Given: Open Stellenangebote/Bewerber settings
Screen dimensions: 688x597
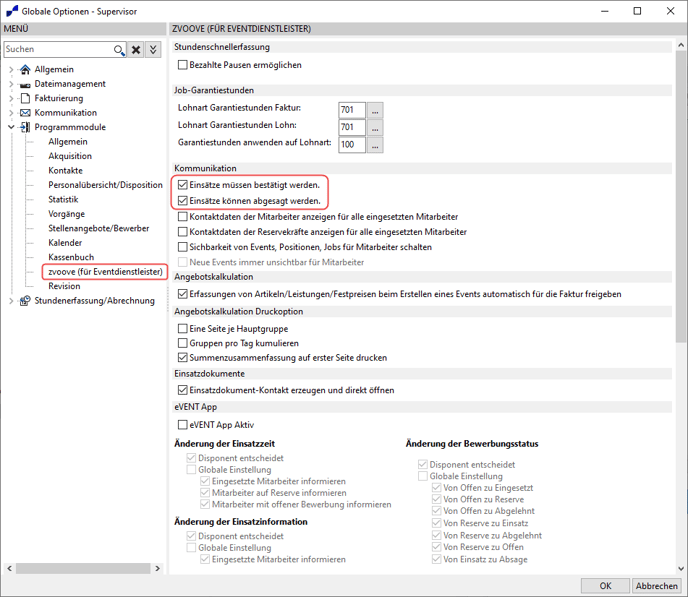Looking at the screenshot, I should click(99, 229).
